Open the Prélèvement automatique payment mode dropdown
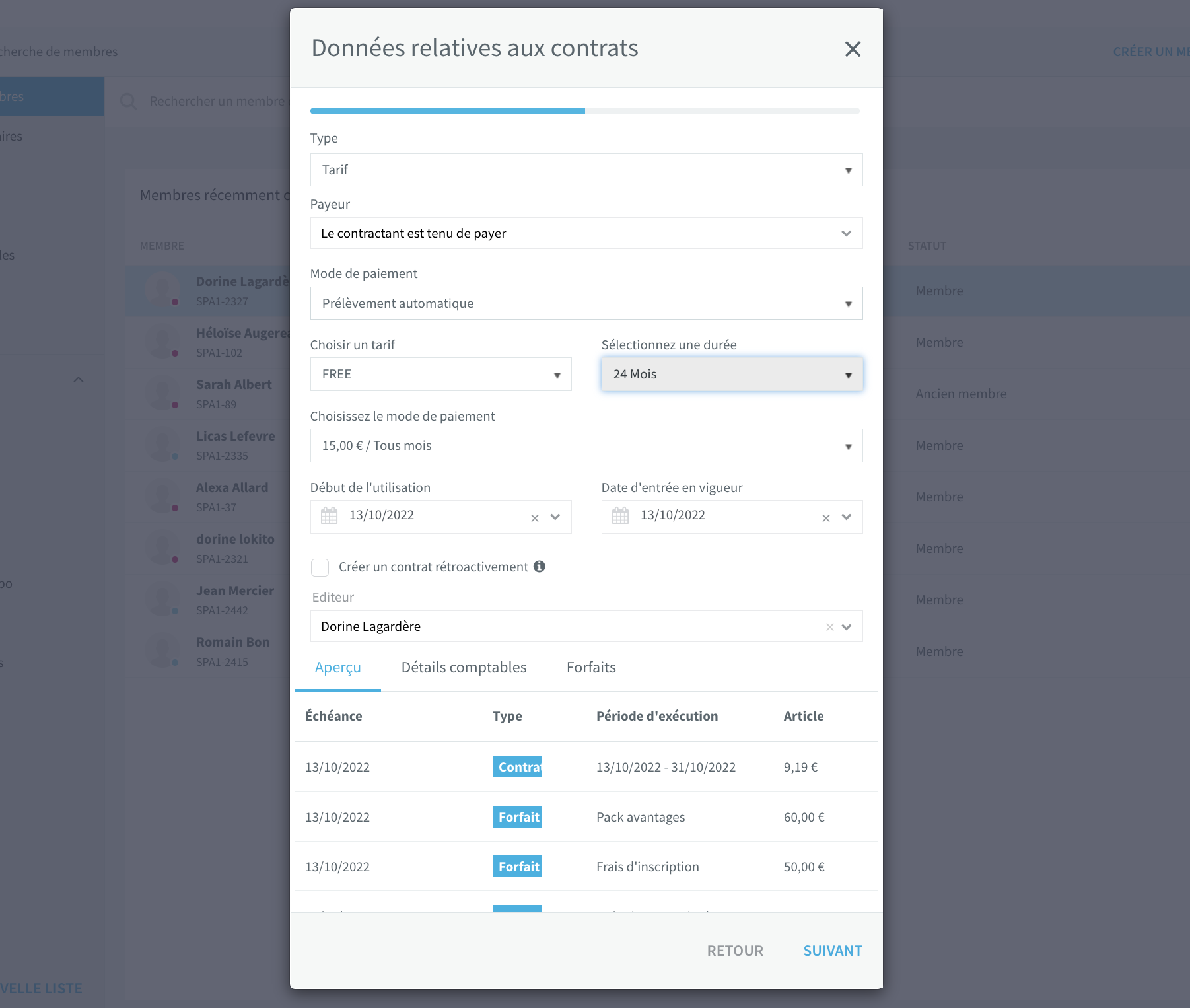Screen dimensions: 1190x1008 [586, 303]
